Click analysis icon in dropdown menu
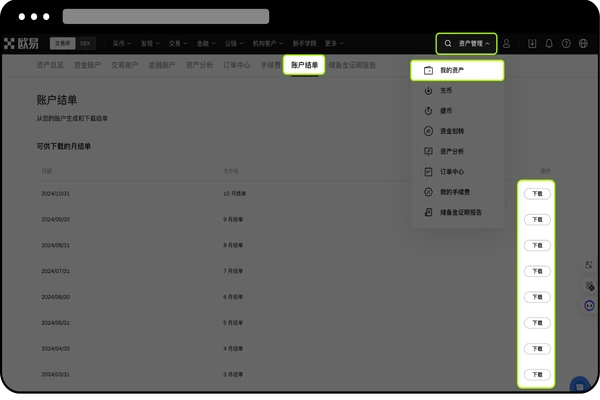600x400 pixels. (428, 152)
